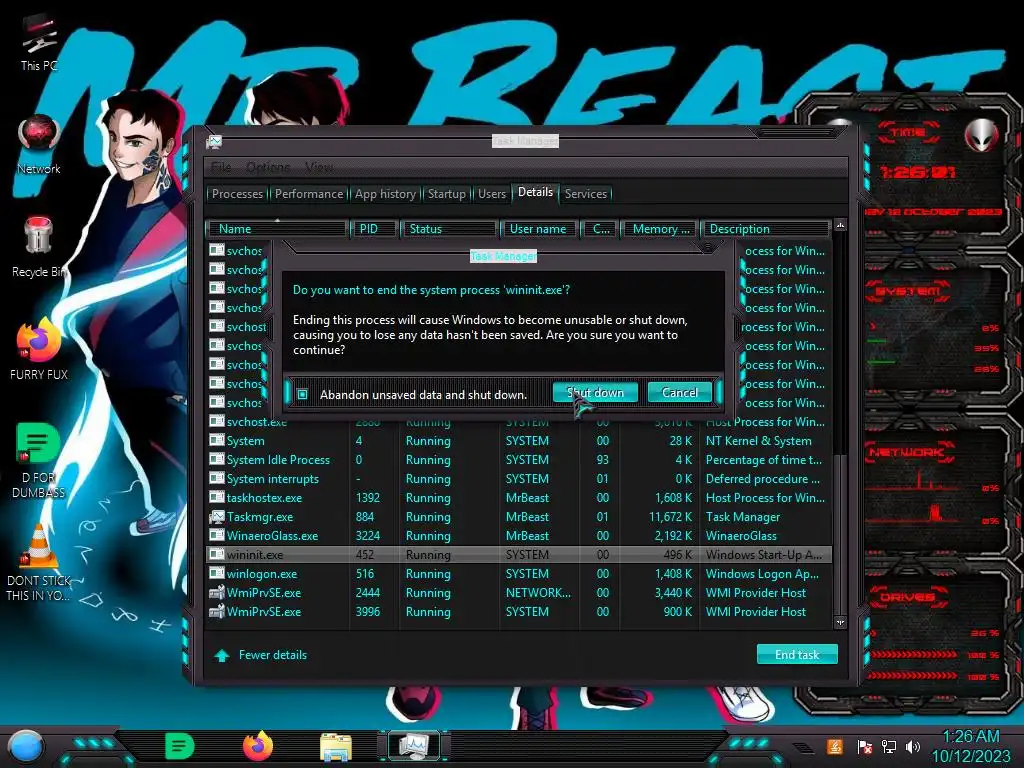The width and height of the screenshot is (1024, 768).
Task: Click Task Manager title bar icon
Action: tap(214, 142)
